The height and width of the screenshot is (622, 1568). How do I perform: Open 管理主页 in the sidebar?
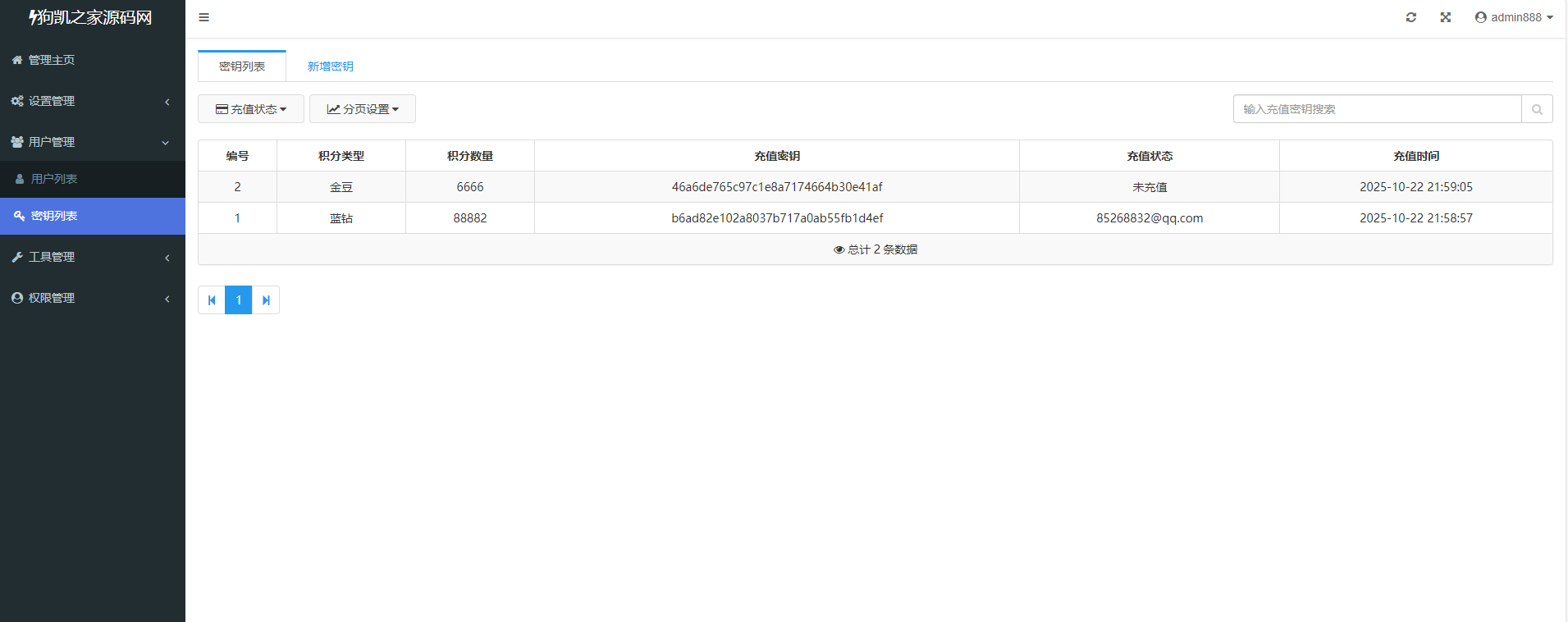[93, 60]
